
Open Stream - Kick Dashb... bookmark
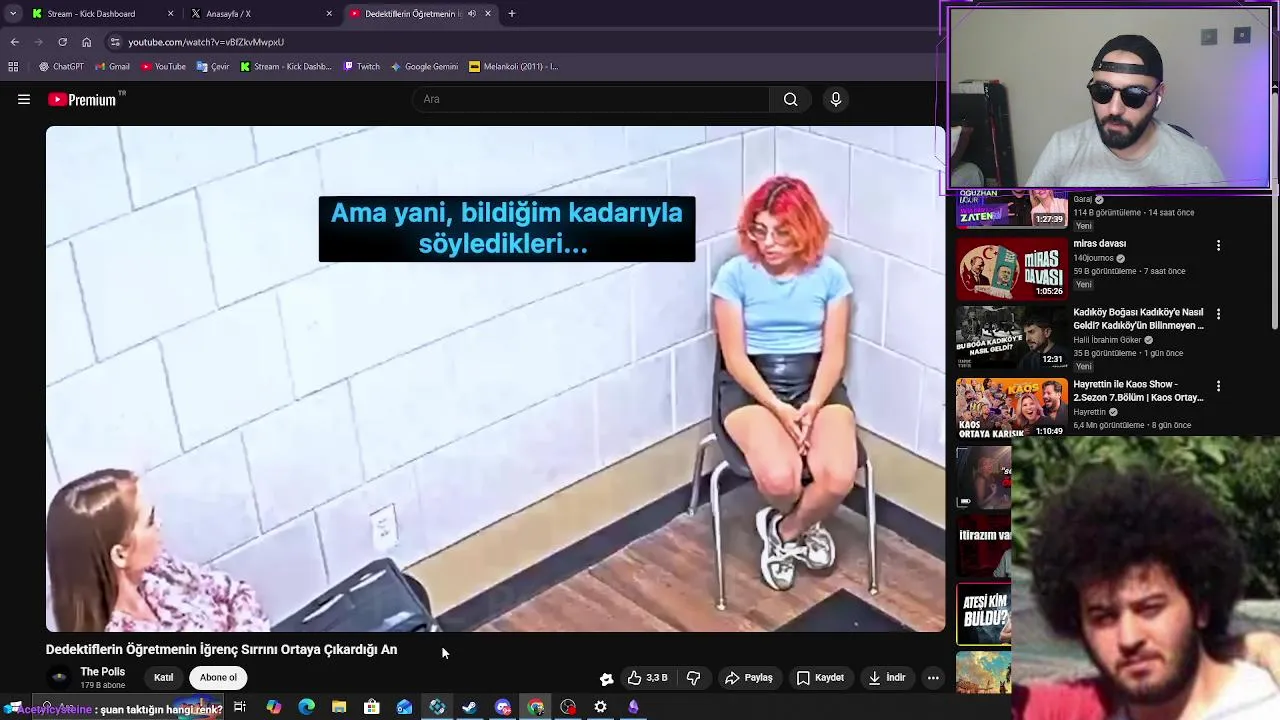coord(286,67)
